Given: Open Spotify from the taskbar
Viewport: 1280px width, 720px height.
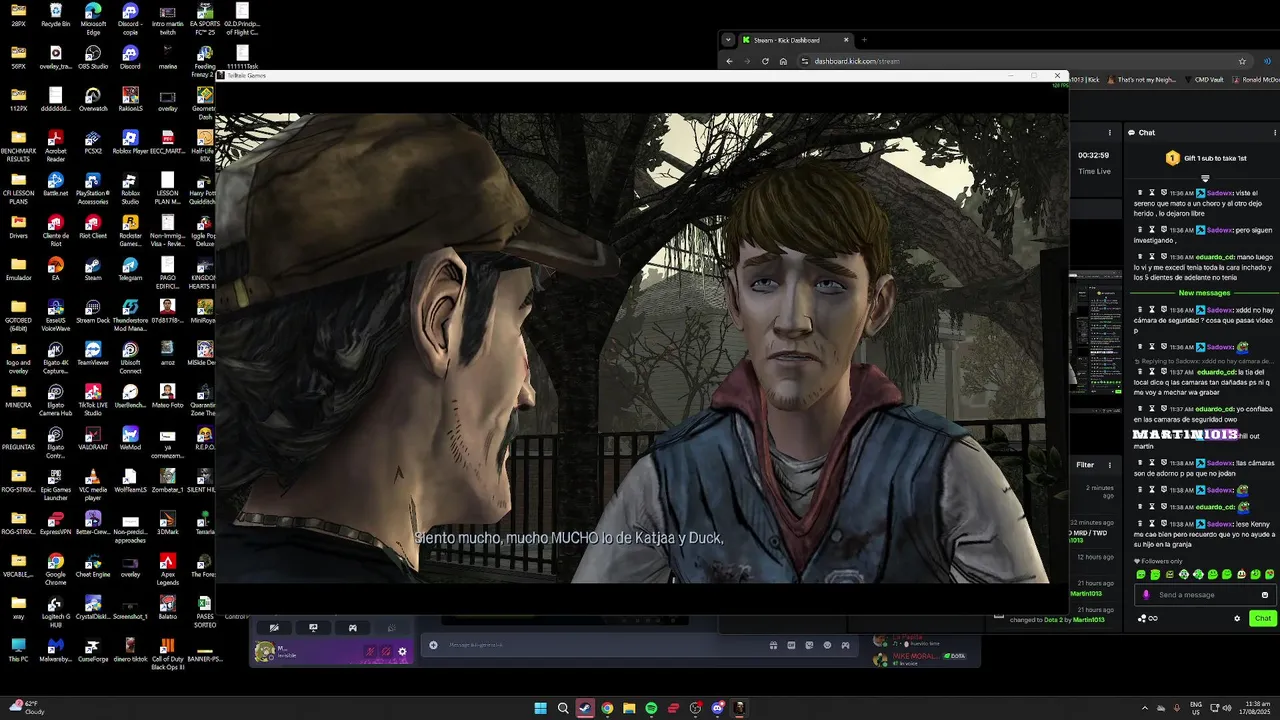Looking at the screenshot, I should [651, 708].
